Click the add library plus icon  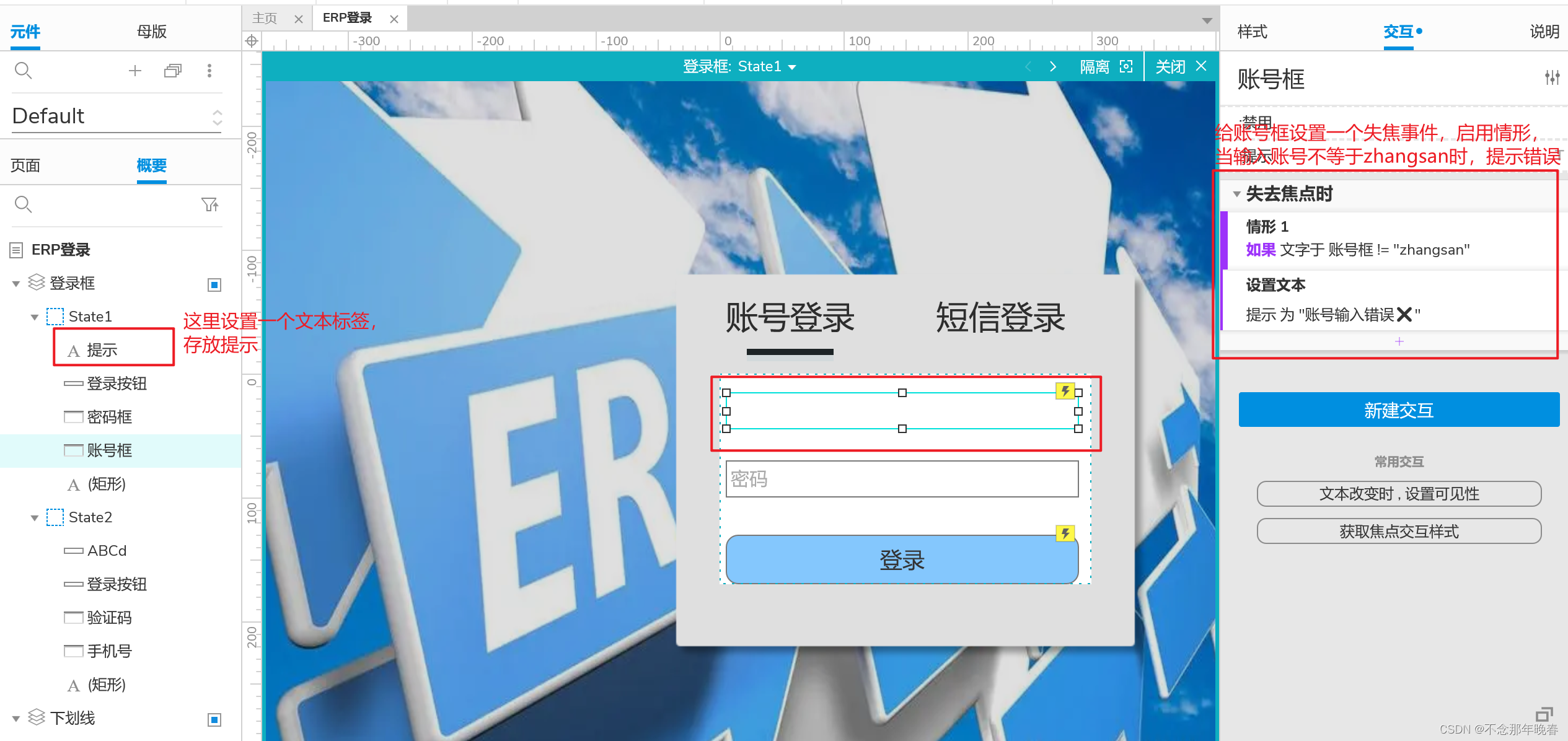[x=135, y=71]
